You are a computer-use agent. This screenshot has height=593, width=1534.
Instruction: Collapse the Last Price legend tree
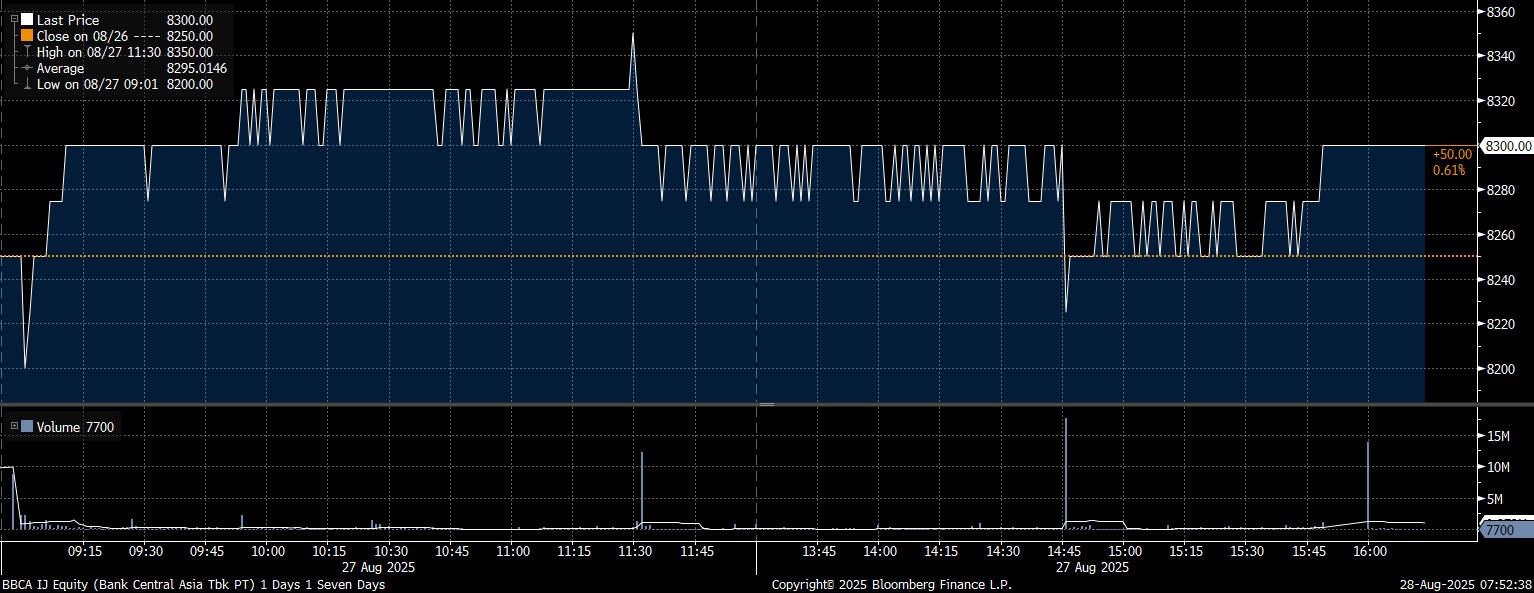(13, 19)
